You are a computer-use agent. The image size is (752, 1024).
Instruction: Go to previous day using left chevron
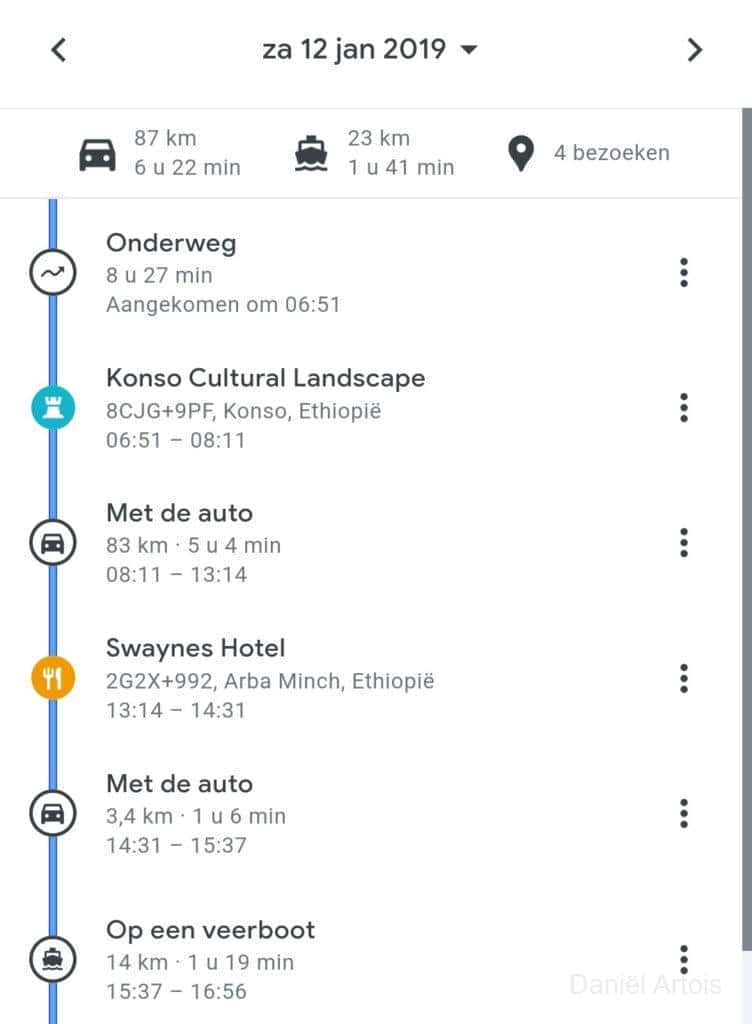click(59, 50)
